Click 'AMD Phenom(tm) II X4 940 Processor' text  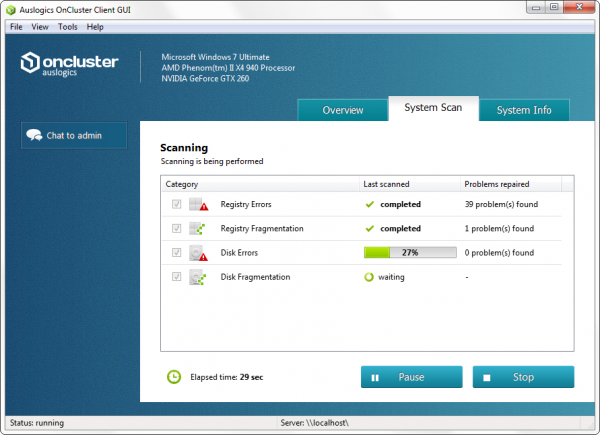click(x=228, y=68)
